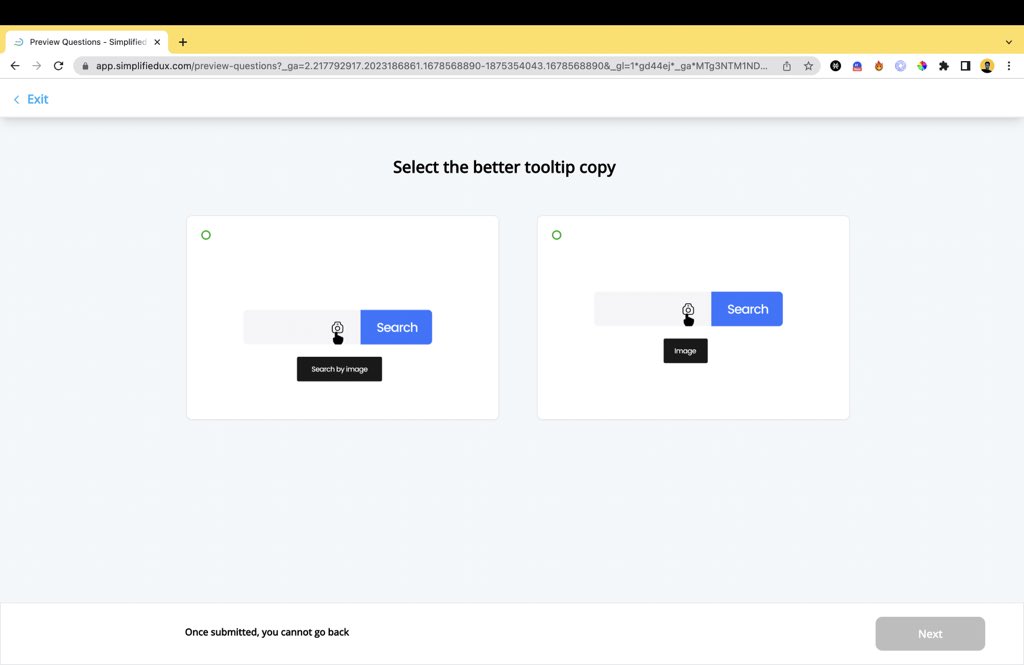Select the Preview Questions tab
This screenshot has width=1024, height=665.
87,42
